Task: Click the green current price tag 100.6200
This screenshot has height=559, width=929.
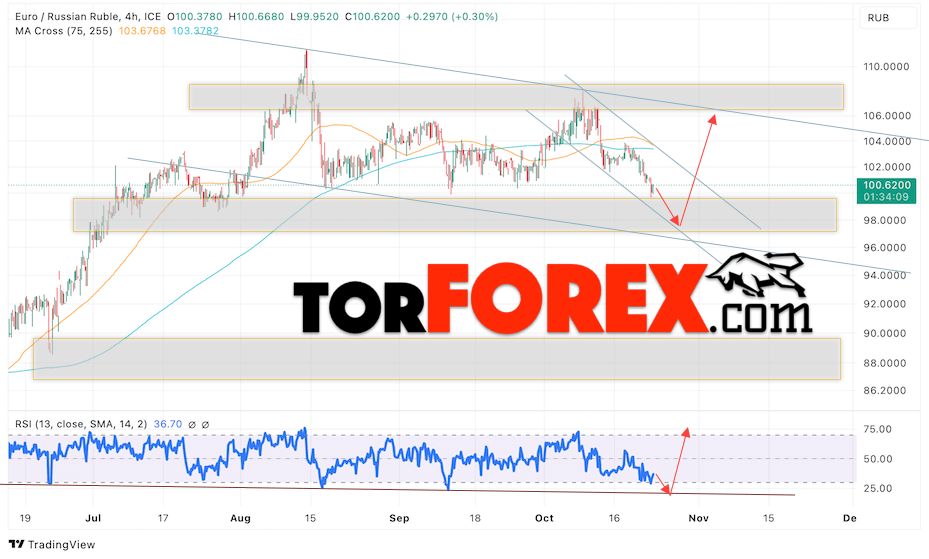Action: pos(886,185)
